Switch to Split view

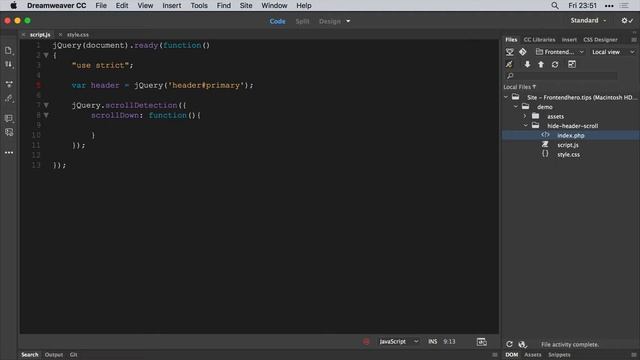point(302,21)
